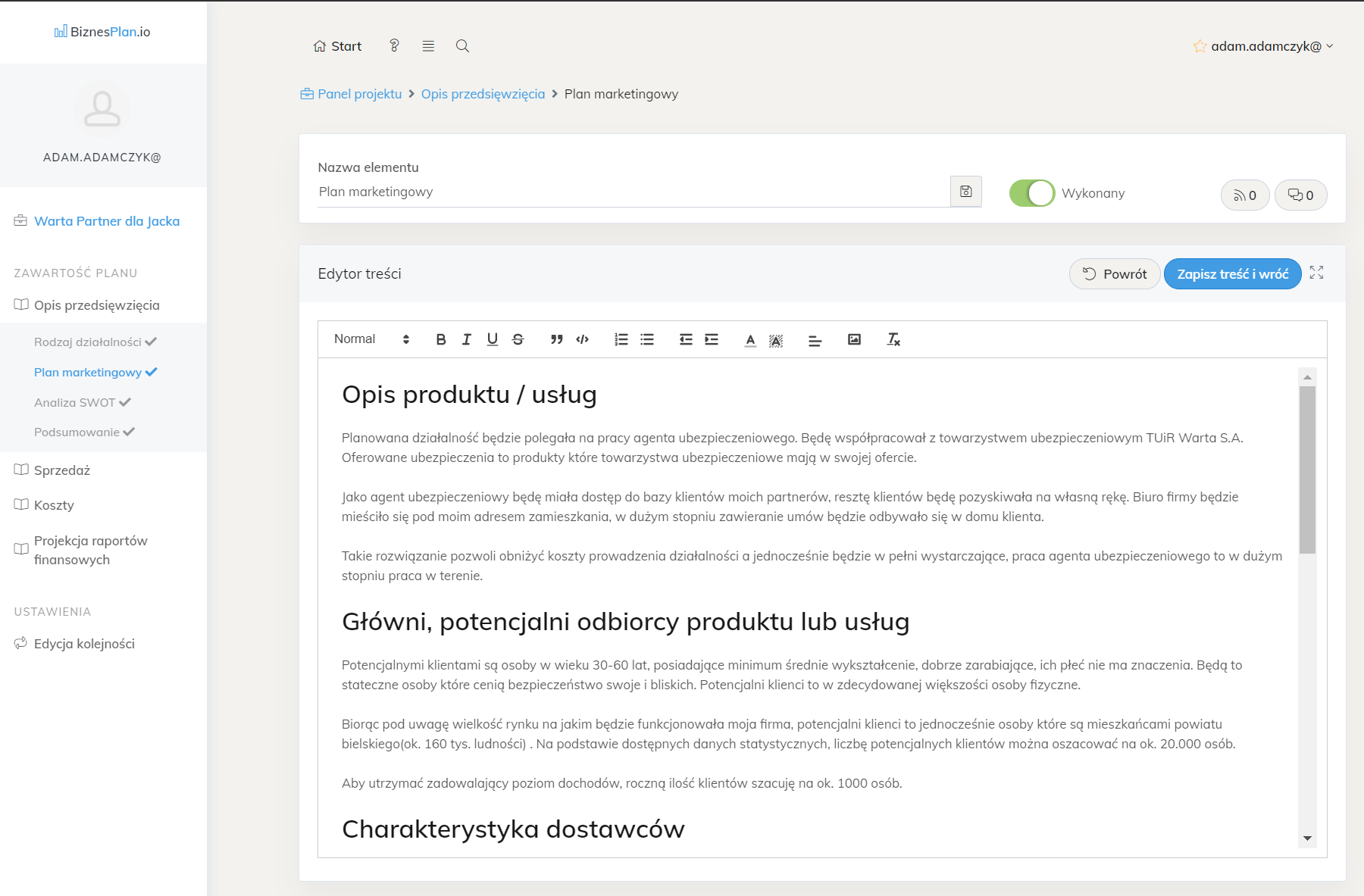Select Podsumowanie sidebar item
The image size is (1364, 896).
pos(84,432)
